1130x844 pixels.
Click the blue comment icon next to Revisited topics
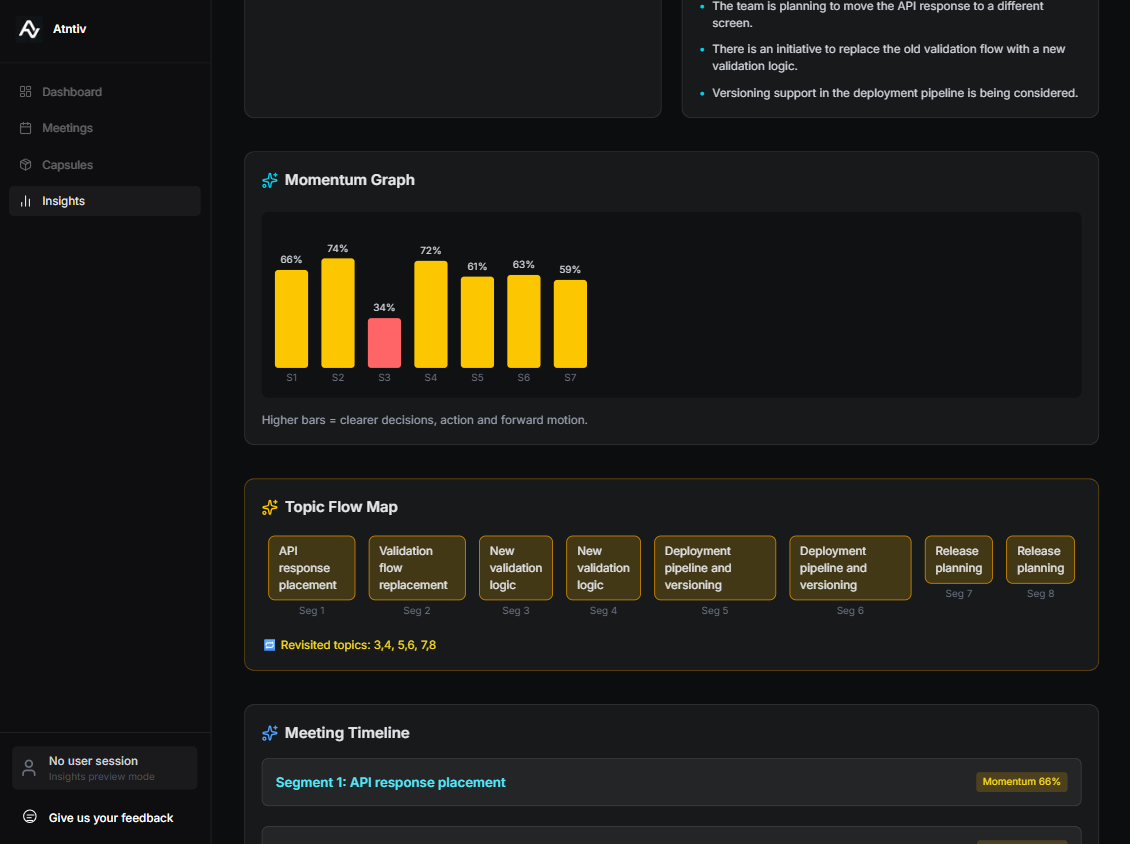(x=269, y=645)
